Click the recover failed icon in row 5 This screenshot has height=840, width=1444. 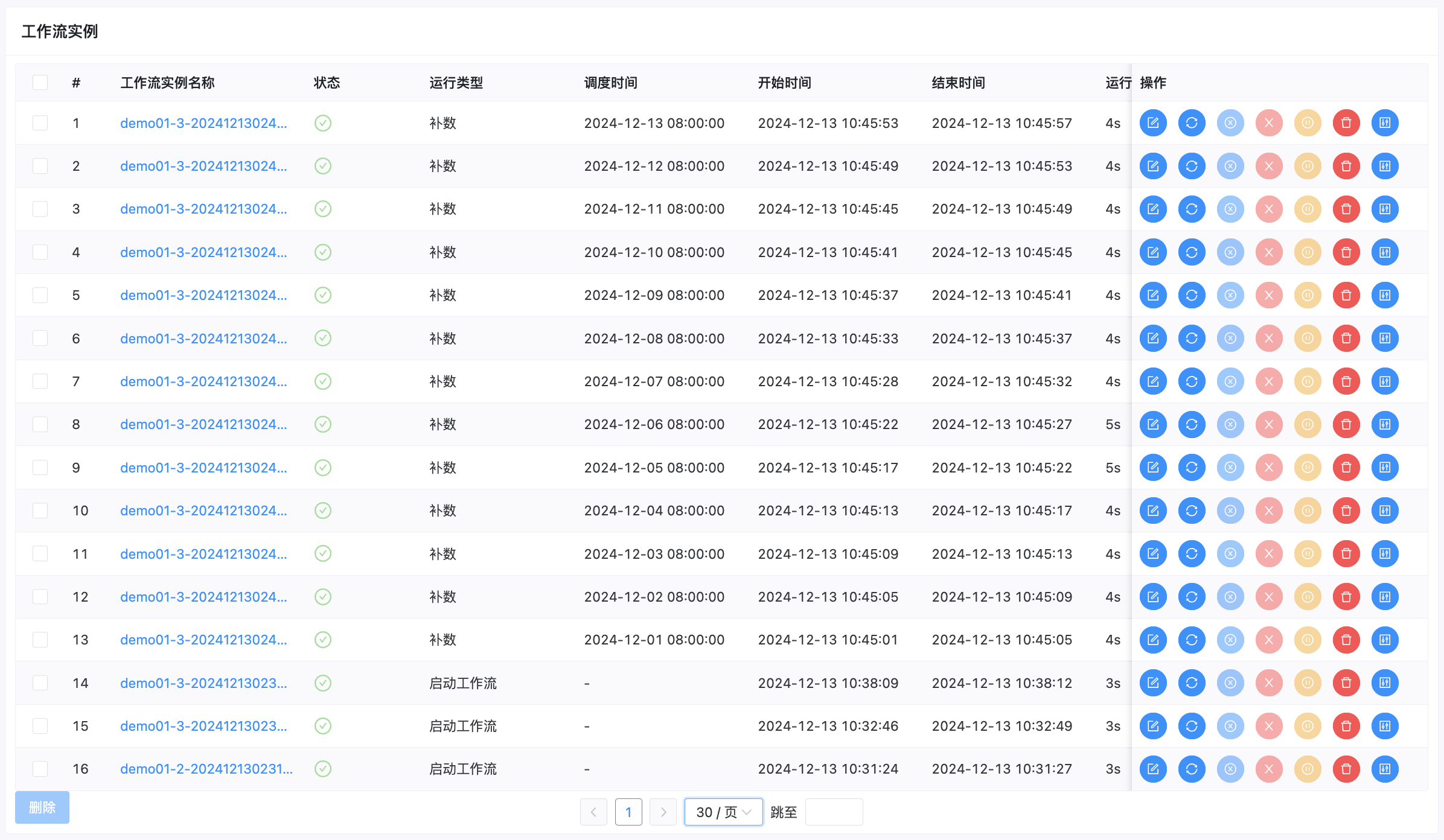(1230, 295)
